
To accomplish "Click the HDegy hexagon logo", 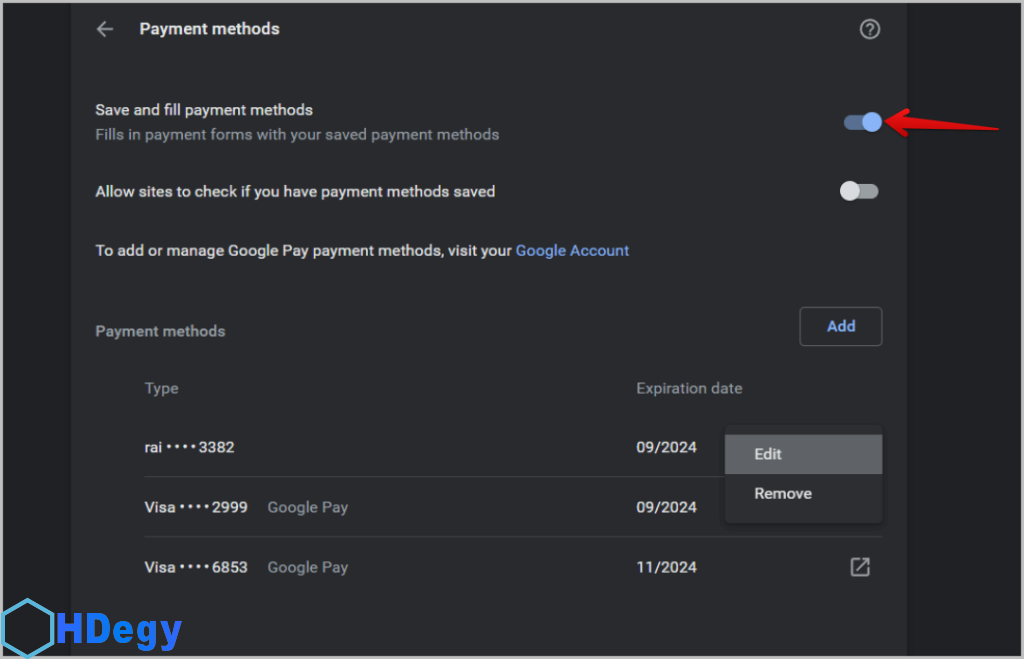I will point(27,628).
